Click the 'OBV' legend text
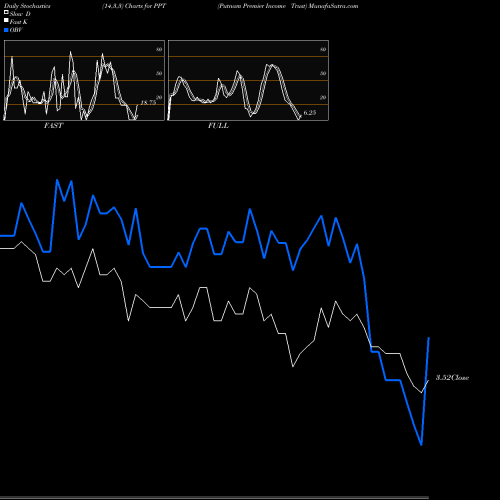Screen dimensions: 500x500 pyautogui.click(x=16, y=30)
